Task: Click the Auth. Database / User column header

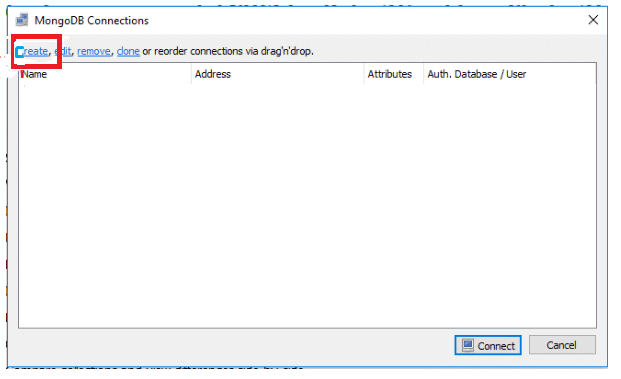Action: pos(509,74)
